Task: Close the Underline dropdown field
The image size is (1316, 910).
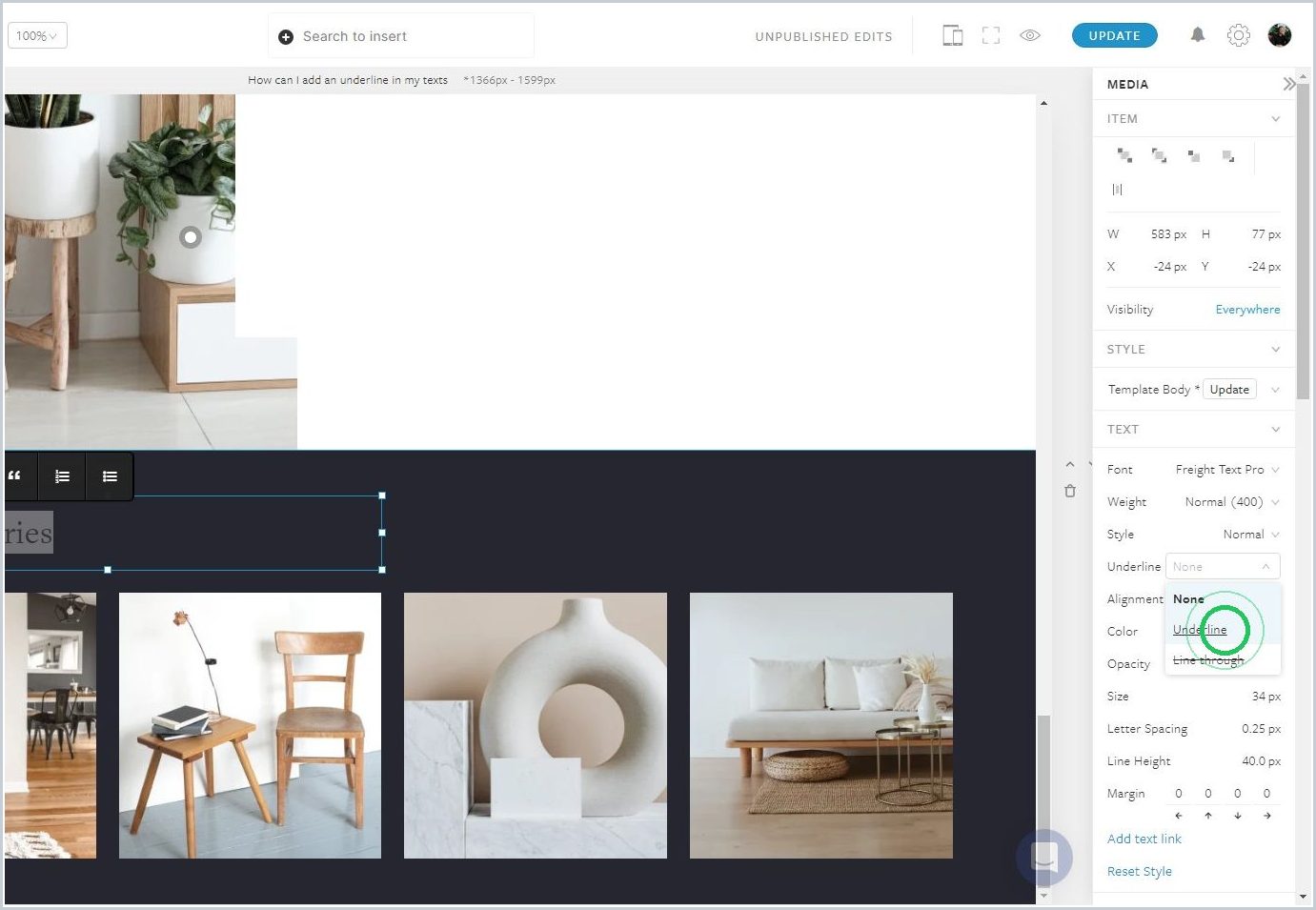Action: [x=1223, y=567]
